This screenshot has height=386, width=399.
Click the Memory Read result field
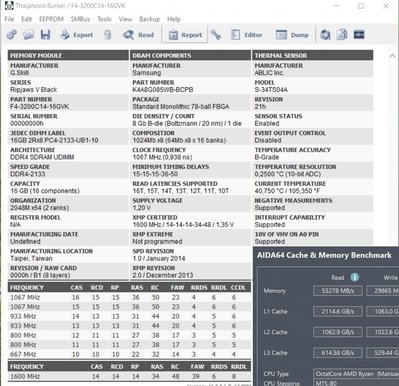tap(338, 291)
